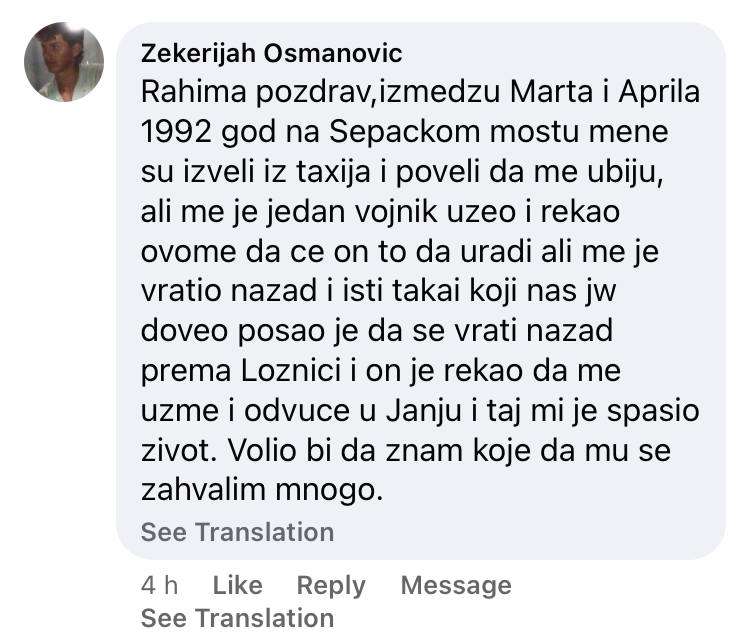This screenshot has width=750, height=640.
Task: Reply to the comment
Action: click(x=331, y=585)
